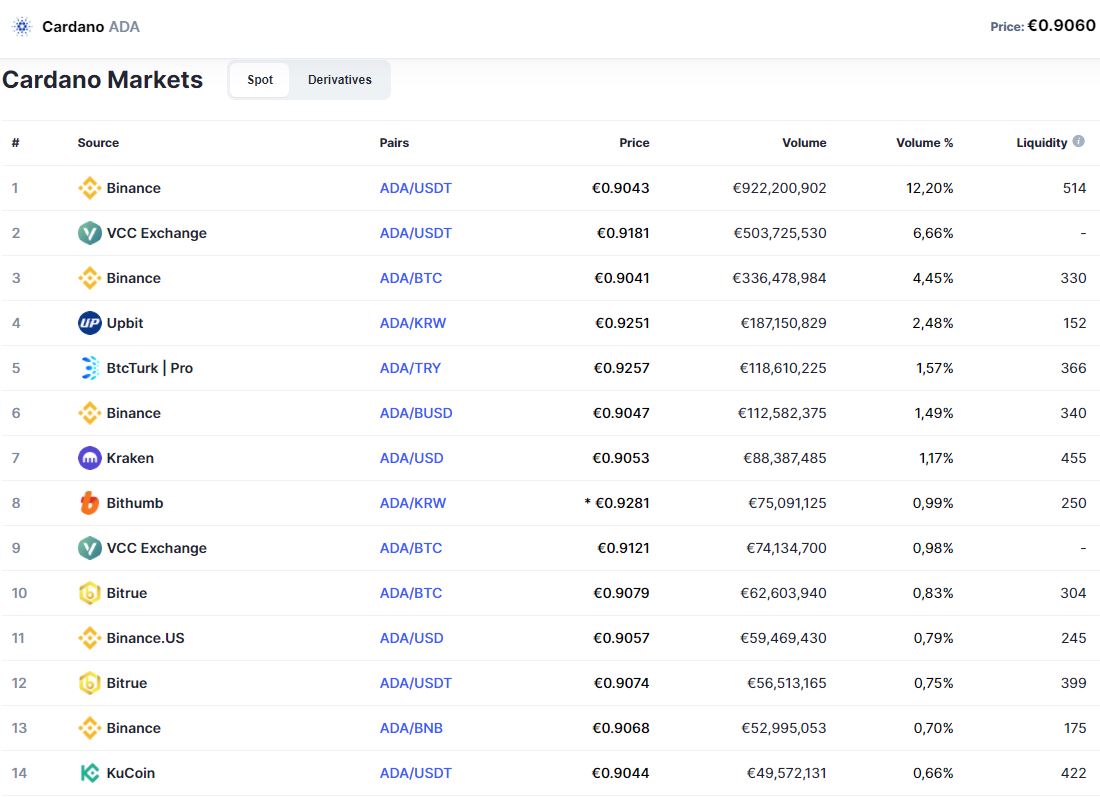Open the Binance.US exchange name
Screen dimensions: 1100x798
pos(145,638)
